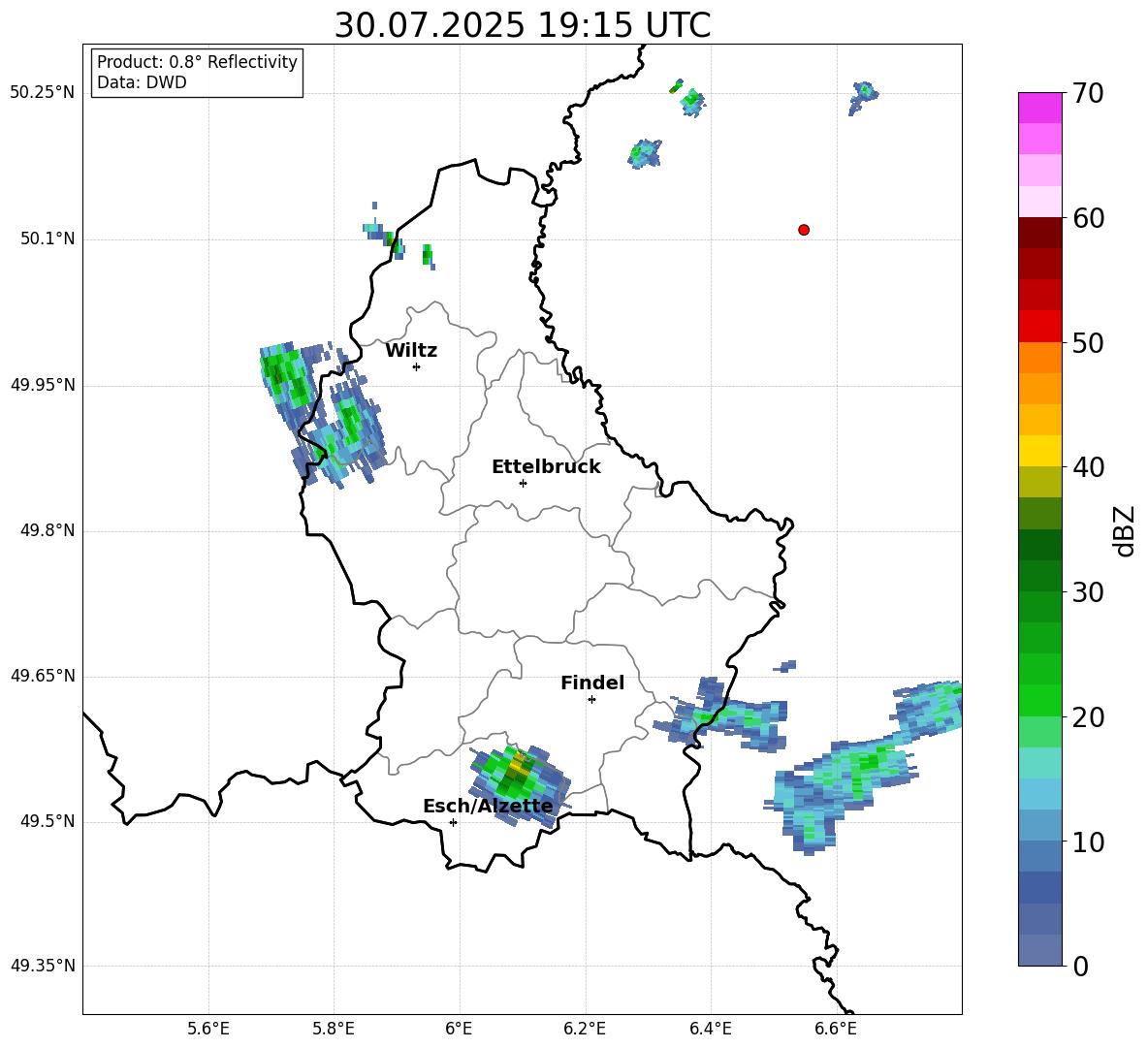The image size is (1148, 1048).
Task: Click the green radar echo west of Wiltz
Action: click(x=285, y=377)
